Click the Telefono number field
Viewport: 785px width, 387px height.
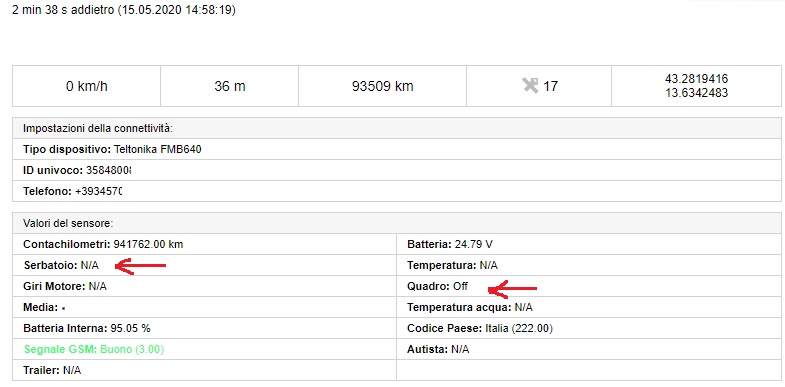[99, 191]
